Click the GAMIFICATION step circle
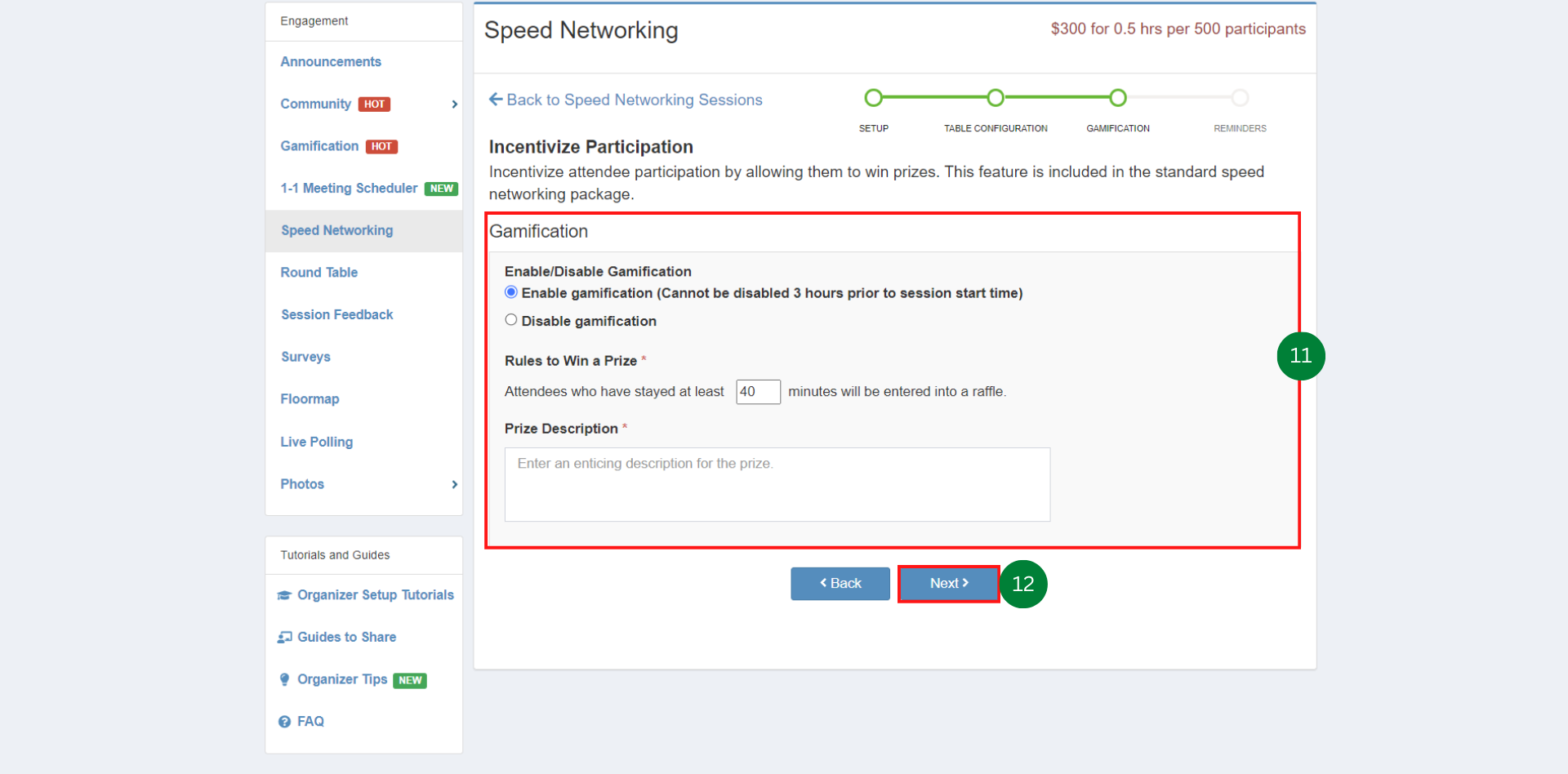1568x774 pixels. tap(1117, 97)
